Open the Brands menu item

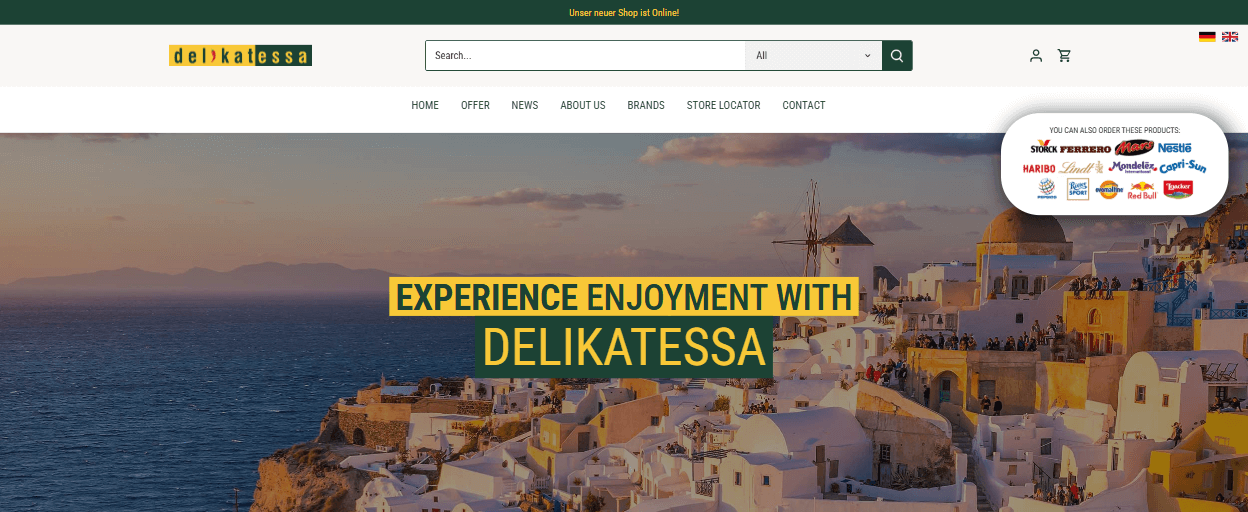646,105
